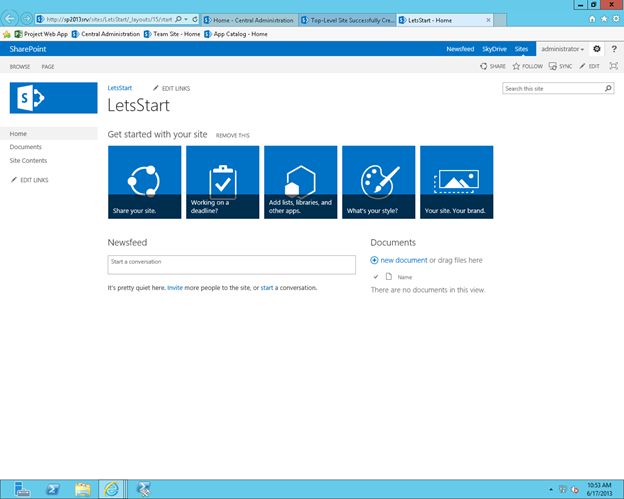Open App Catalog - Home bookmark
624x499 pixels.
click(236, 34)
